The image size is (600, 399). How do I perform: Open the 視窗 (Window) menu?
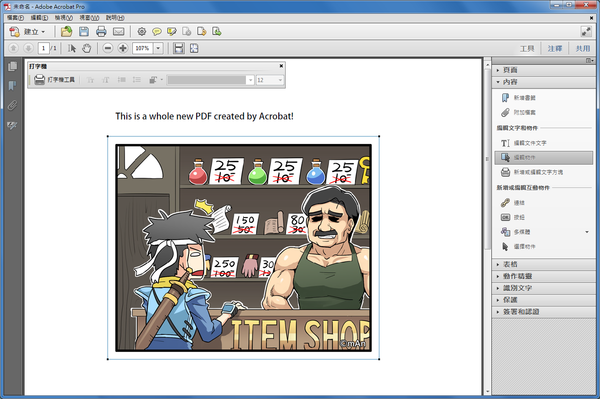point(89,18)
